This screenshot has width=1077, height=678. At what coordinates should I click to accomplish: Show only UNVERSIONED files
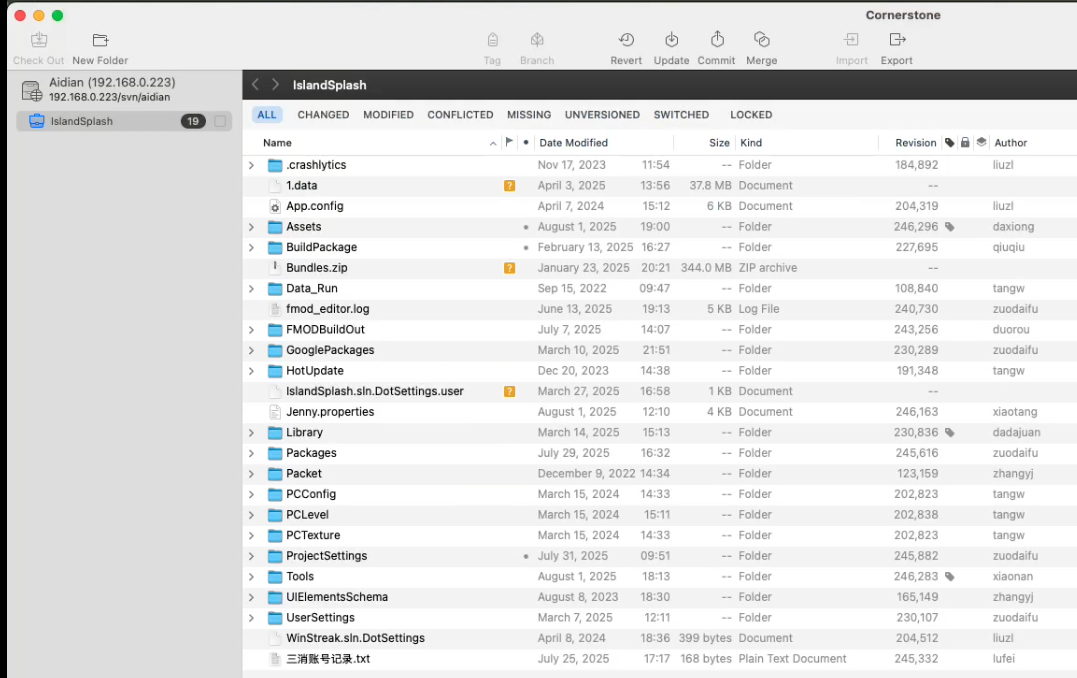602,115
